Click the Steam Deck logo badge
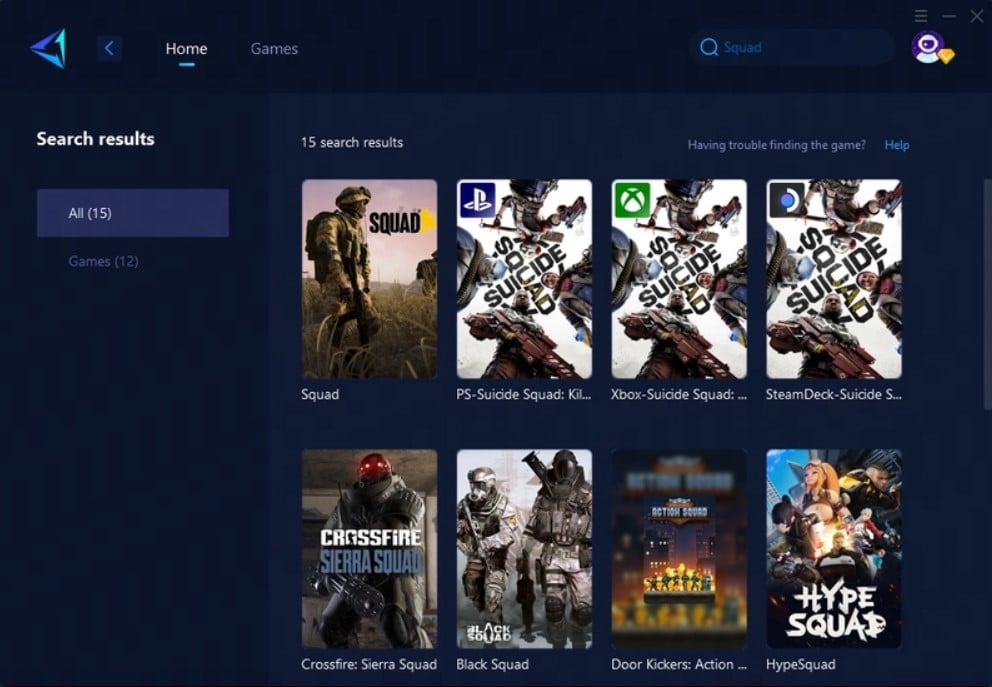 787,200
